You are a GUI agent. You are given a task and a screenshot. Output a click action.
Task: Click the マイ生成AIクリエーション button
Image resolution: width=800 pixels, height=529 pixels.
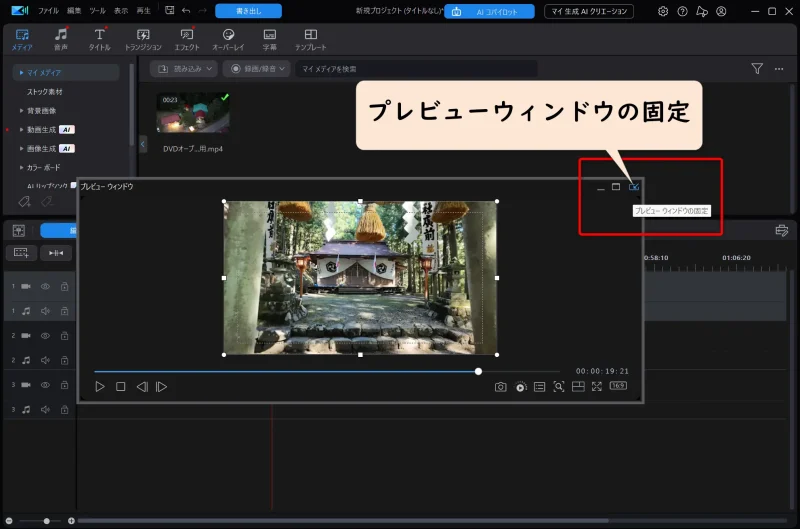click(589, 11)
